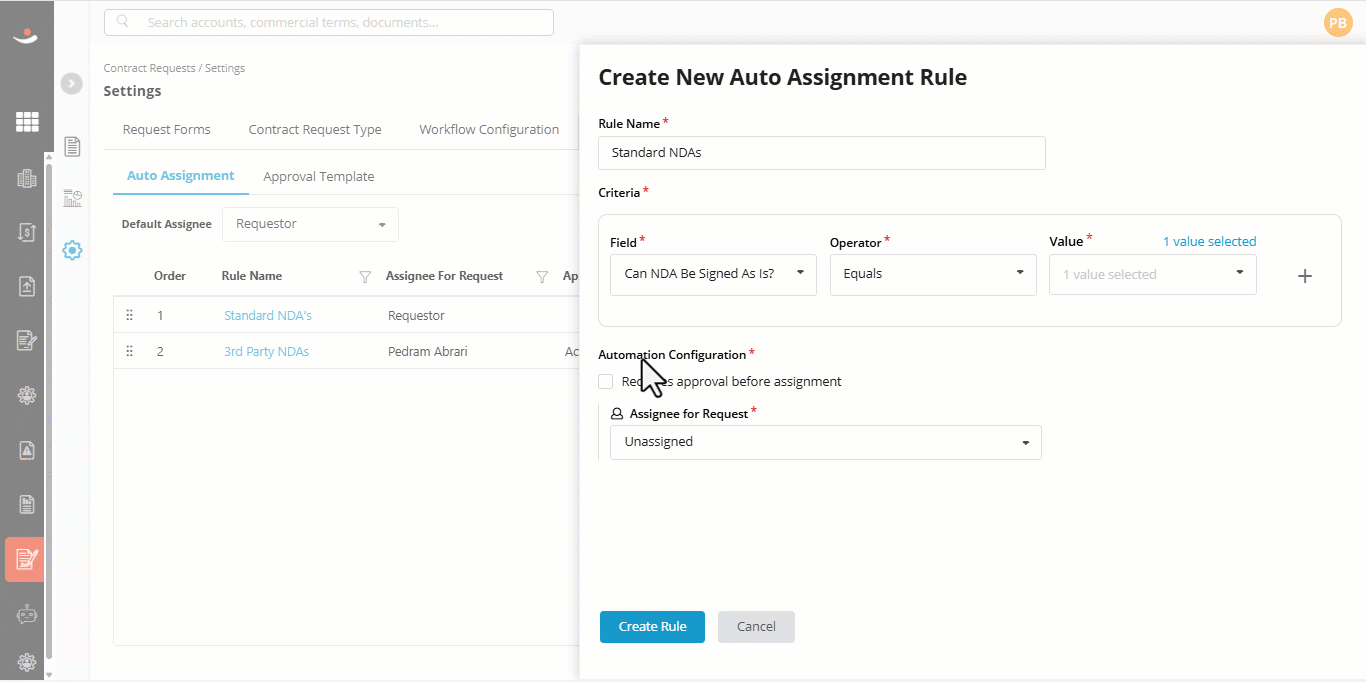1366x682 pixels.
Task: Open the reports chart icon
Action: click(x=72, y=198)
